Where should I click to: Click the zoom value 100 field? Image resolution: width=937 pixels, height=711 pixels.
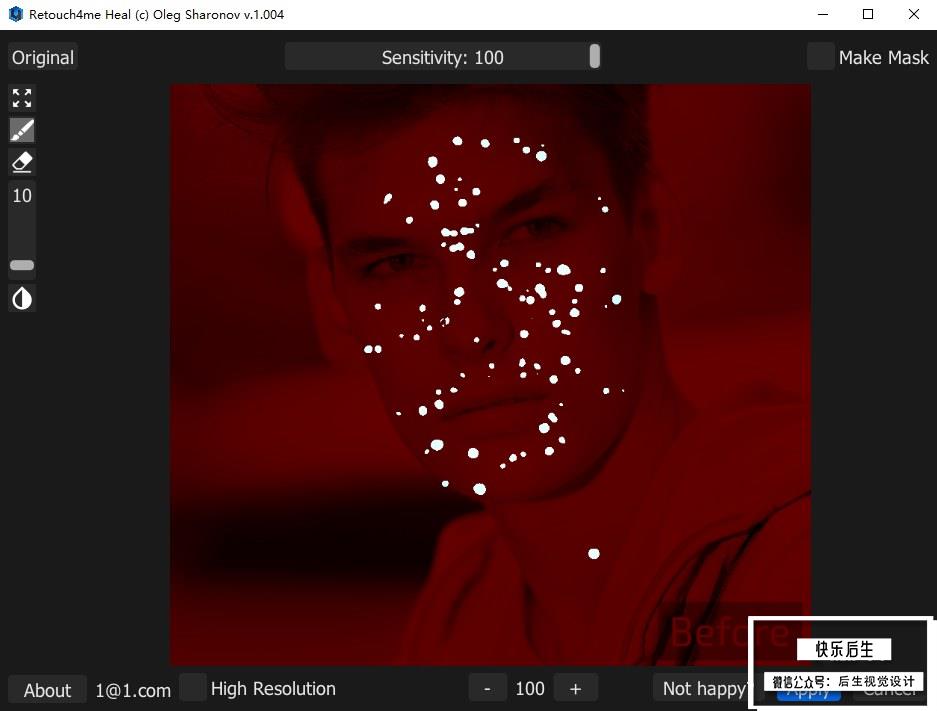pos(530,689)
